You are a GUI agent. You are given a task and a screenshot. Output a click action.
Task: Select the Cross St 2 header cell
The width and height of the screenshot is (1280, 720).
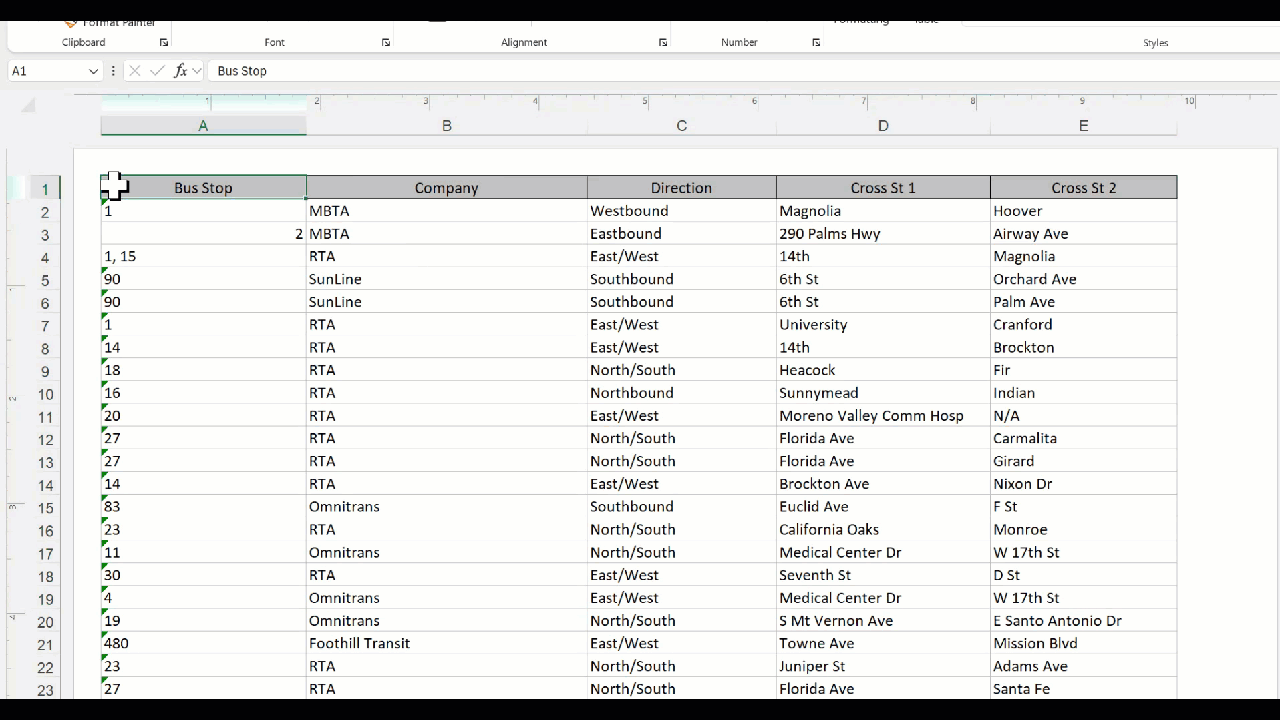(x=1083, y=188)
